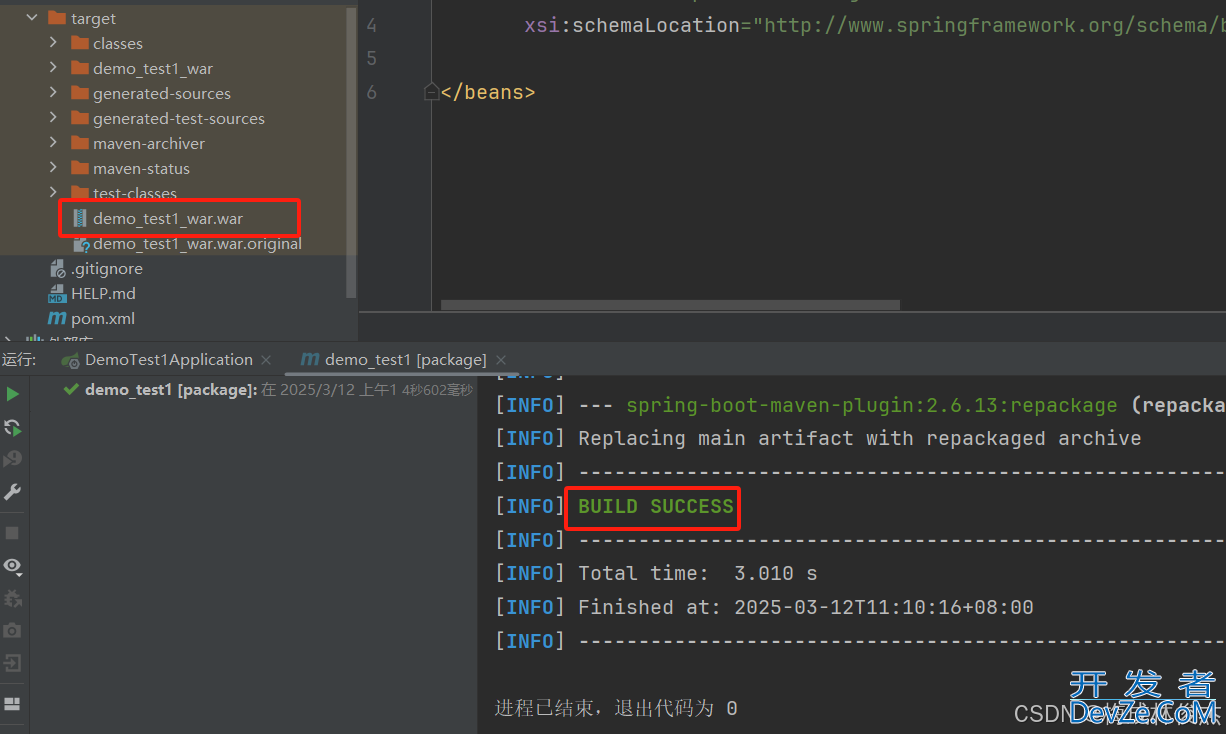Image resolution: width=1226 pixels, height=734 pixels.
Task: Click the .gitignore file icon
Action: coord(58,268)
